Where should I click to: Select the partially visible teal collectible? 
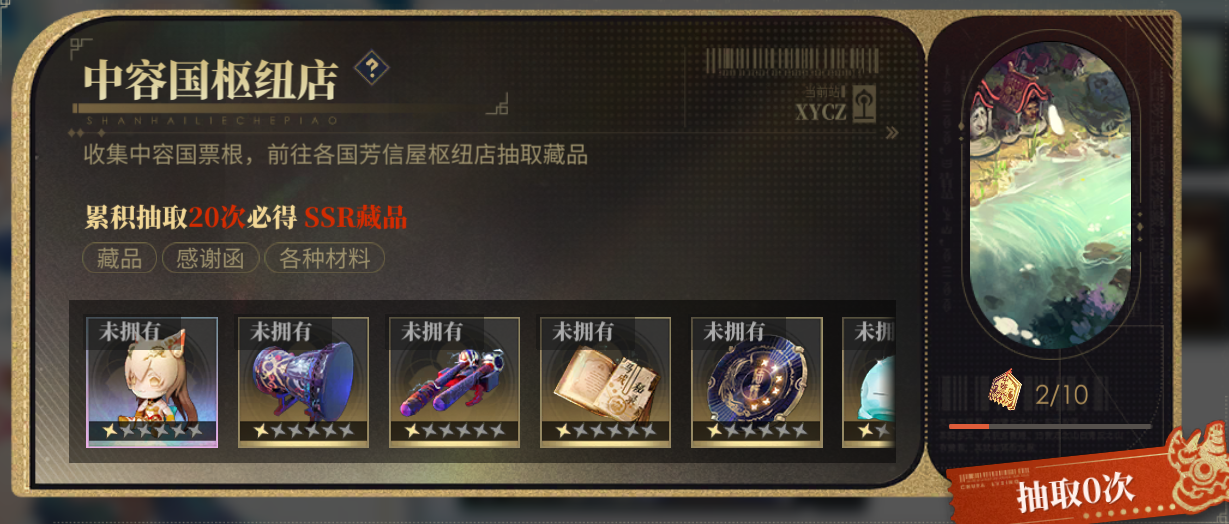pos(869,382)
